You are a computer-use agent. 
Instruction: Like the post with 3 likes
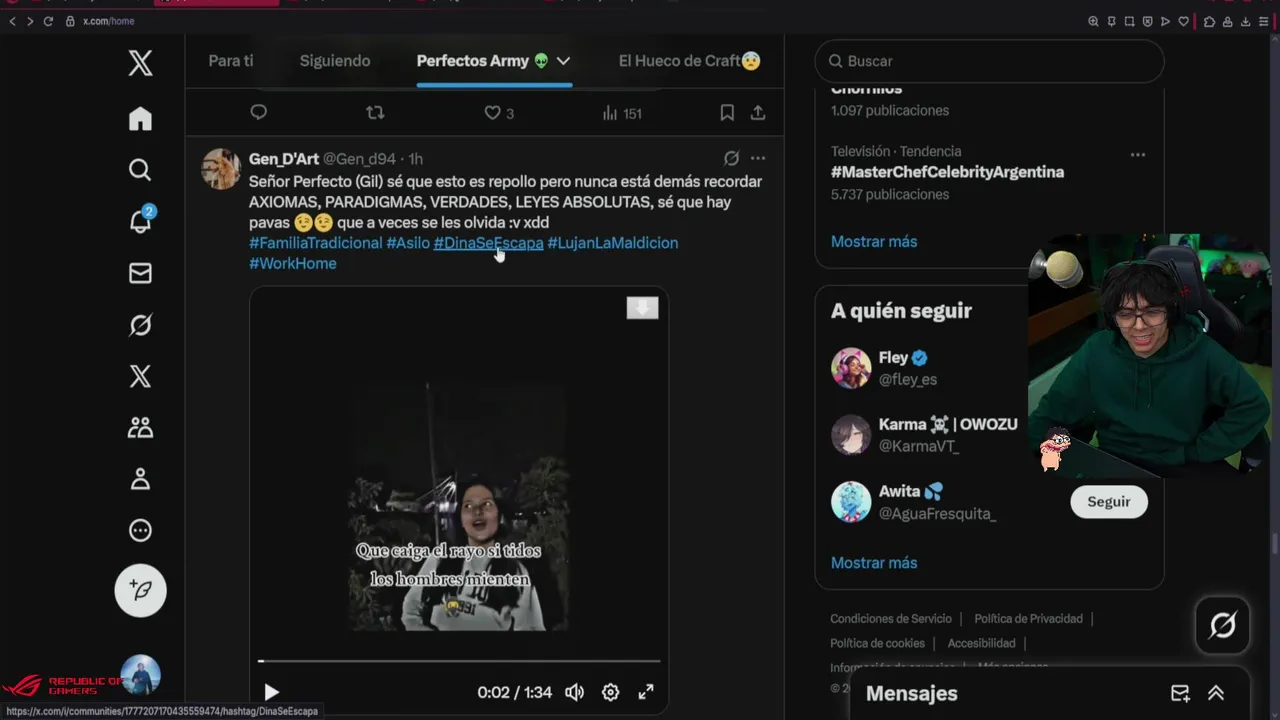coord(498,113)
